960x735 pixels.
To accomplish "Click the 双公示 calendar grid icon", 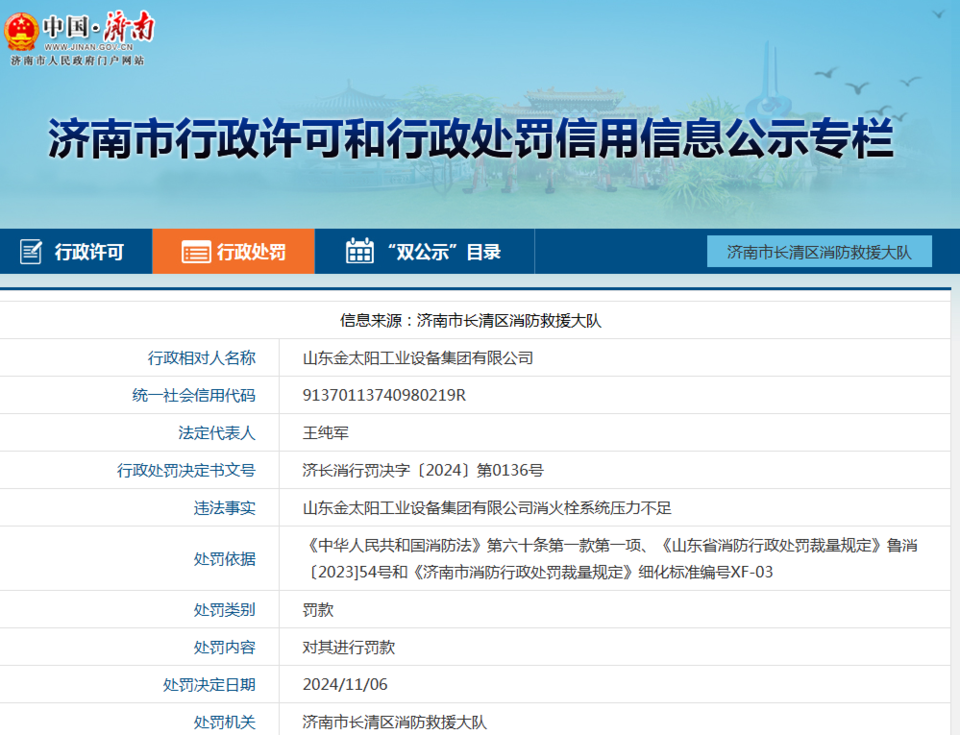I will (359, 252).
